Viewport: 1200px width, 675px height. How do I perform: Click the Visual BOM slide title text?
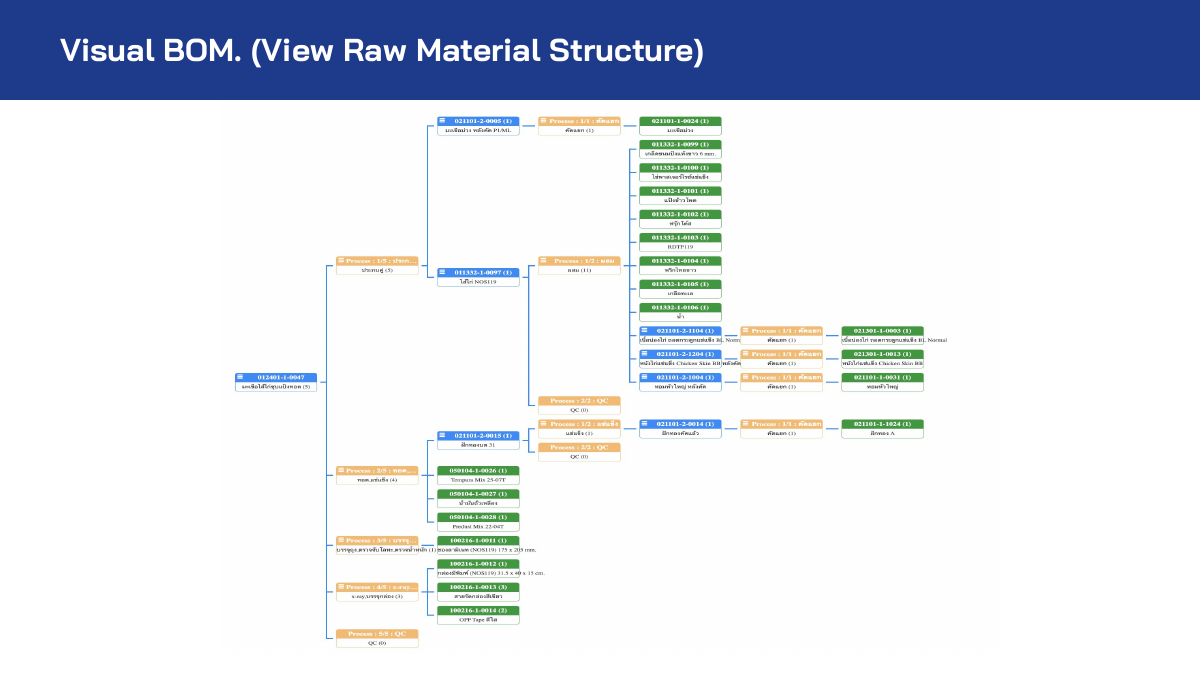[x=382, y=50]
